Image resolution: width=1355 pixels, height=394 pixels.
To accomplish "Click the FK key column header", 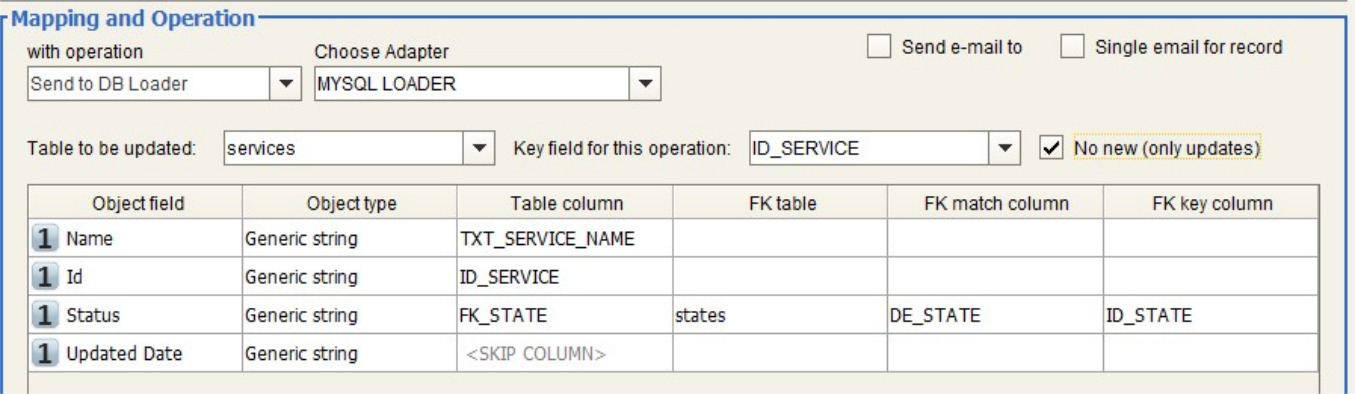I will tap(1212, 203).
